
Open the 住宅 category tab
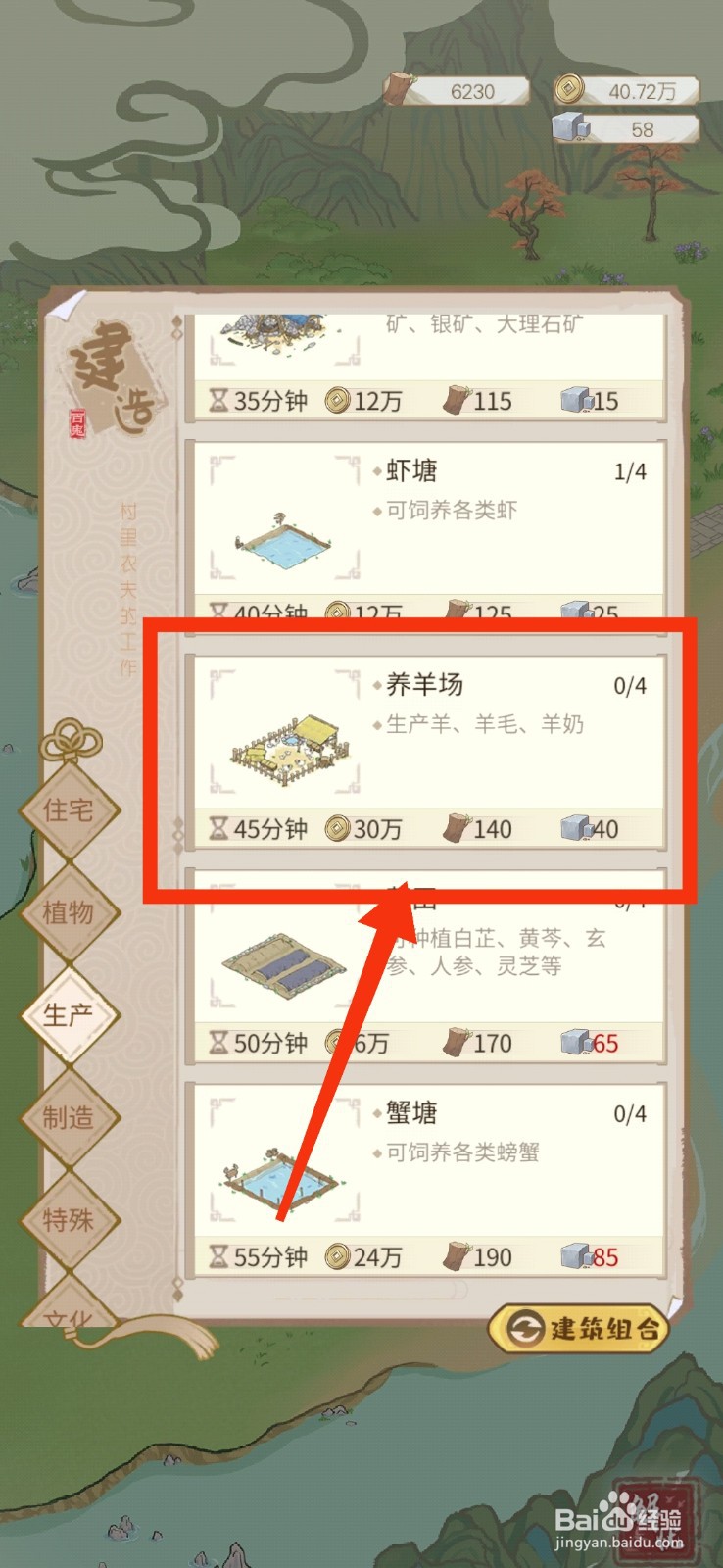(68, 809)
